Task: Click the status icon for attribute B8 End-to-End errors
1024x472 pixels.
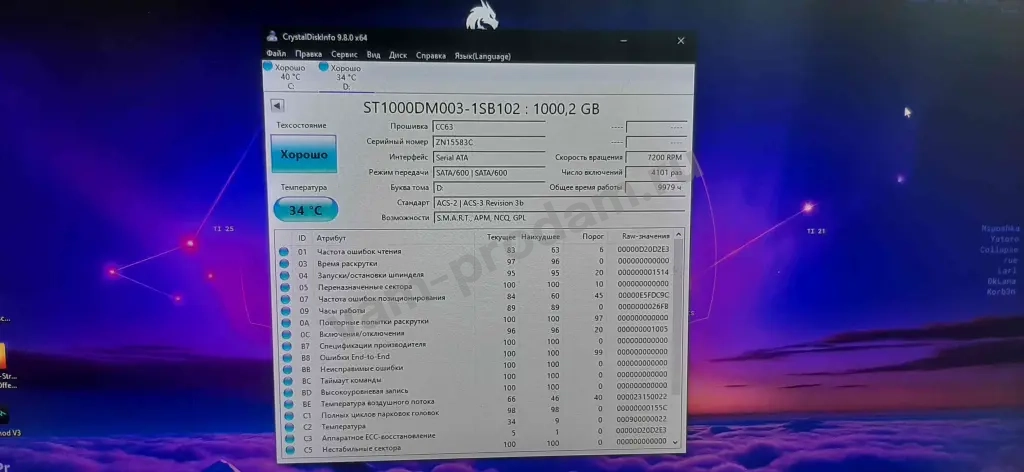Action: click(x=285, y=357)
